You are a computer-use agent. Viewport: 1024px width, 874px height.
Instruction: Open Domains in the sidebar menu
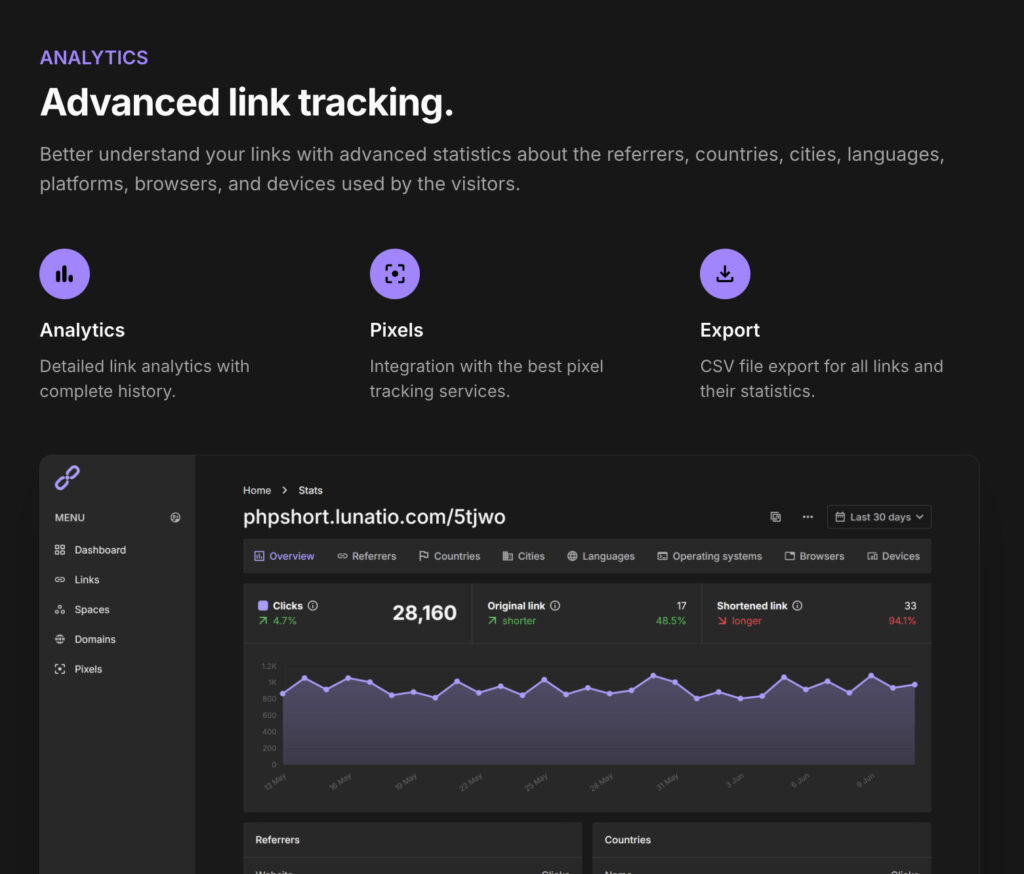click(x=94, y=639)
